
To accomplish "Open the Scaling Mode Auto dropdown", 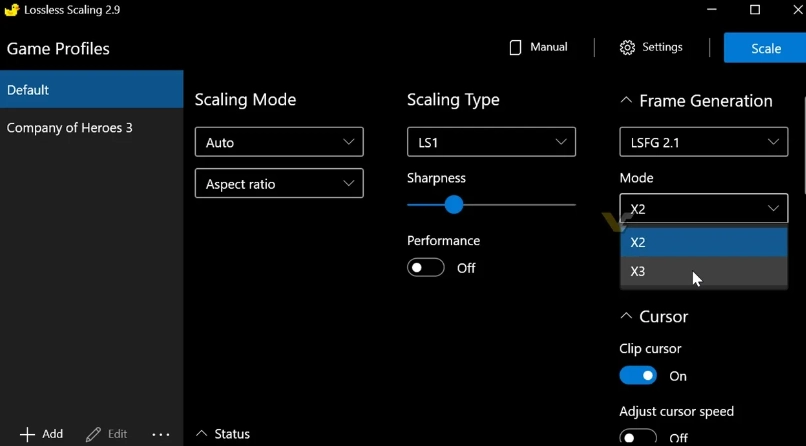I will point(279,143).
